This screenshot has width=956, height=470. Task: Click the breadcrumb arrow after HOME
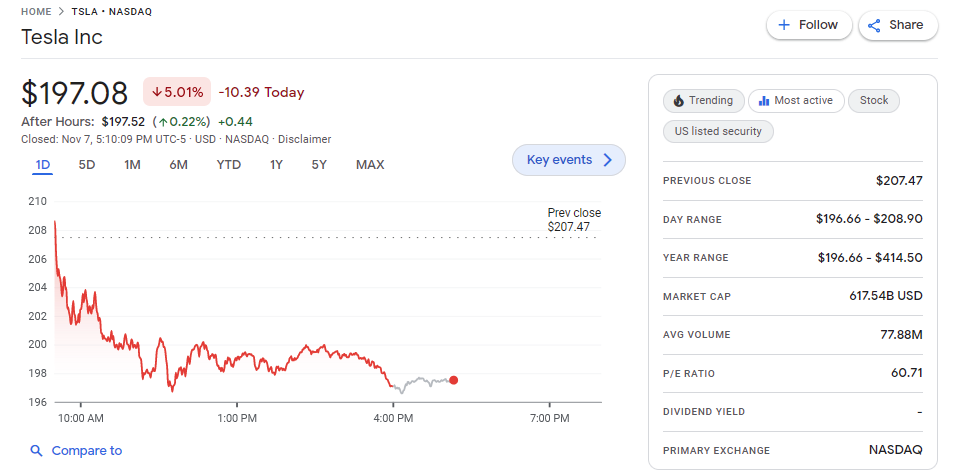pyautogui.click(x=60, y=12)
